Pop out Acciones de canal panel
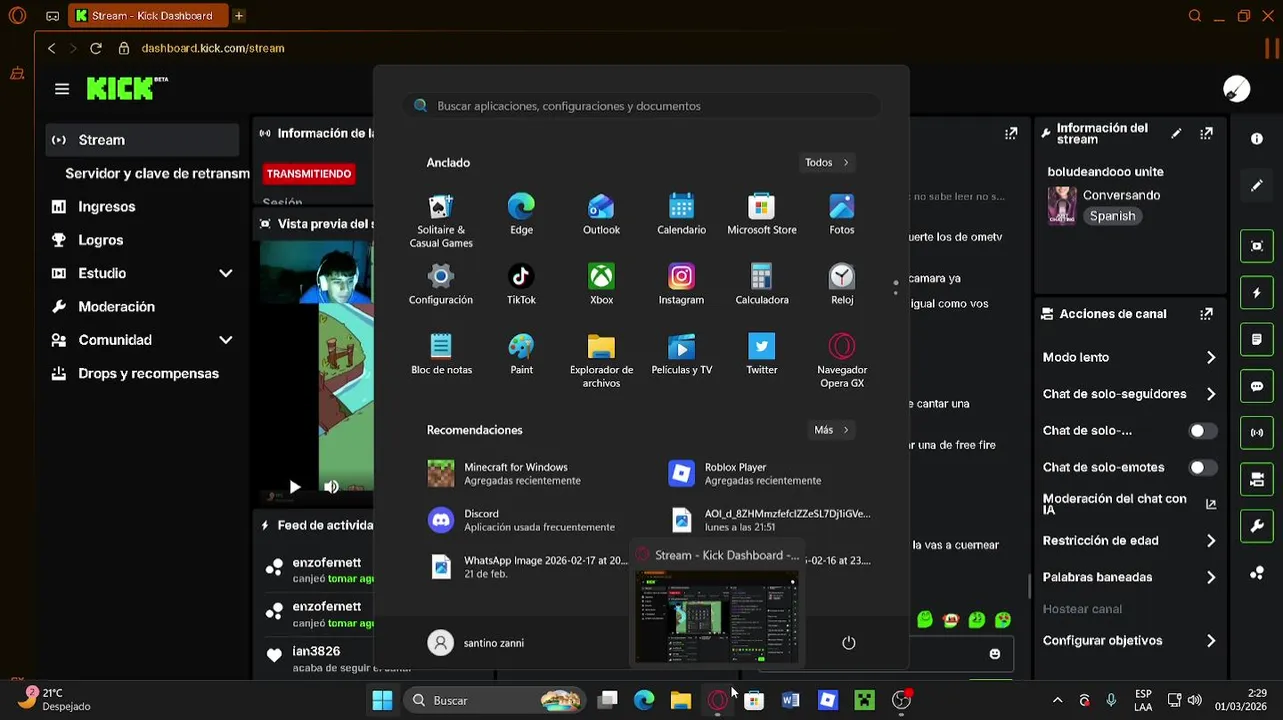Screen dimensions: 1283x720 tap(1207, 314)
